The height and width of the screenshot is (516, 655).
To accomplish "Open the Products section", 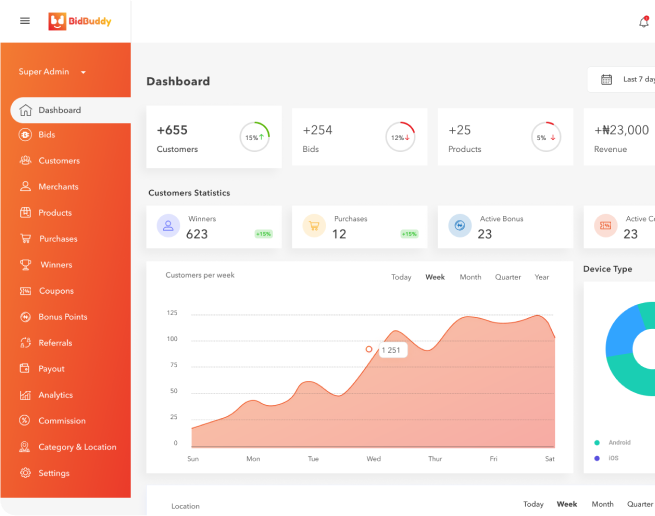I will pyautogui.click(x=55, y=213).
